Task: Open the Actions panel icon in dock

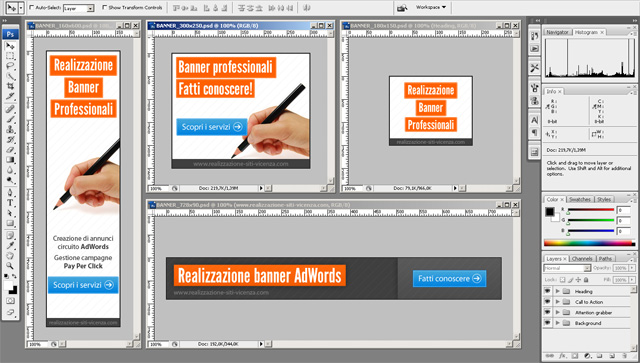Action: point(534,49)
